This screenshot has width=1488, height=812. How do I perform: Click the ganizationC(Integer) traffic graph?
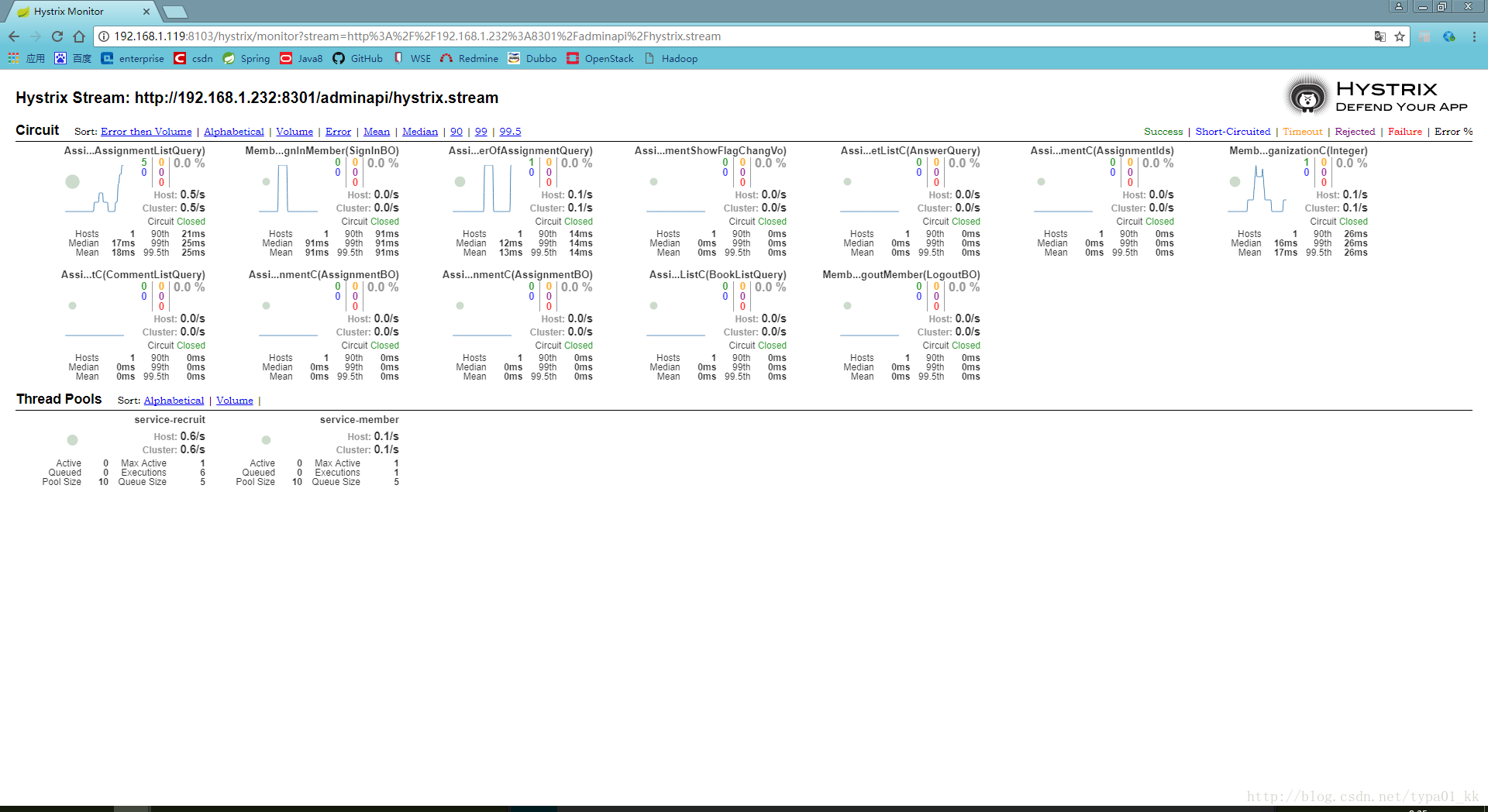click(1256, 188)
